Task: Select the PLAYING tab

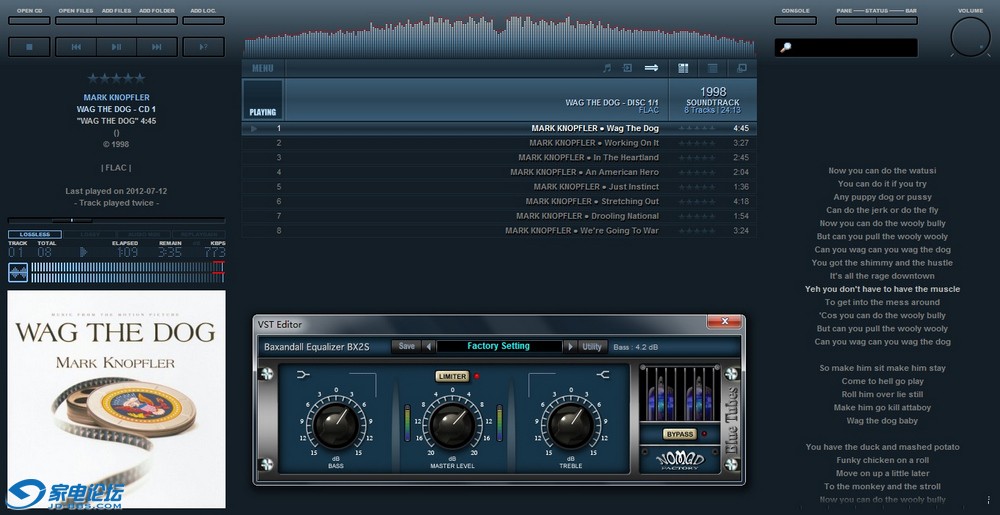Action: point(263,100)
